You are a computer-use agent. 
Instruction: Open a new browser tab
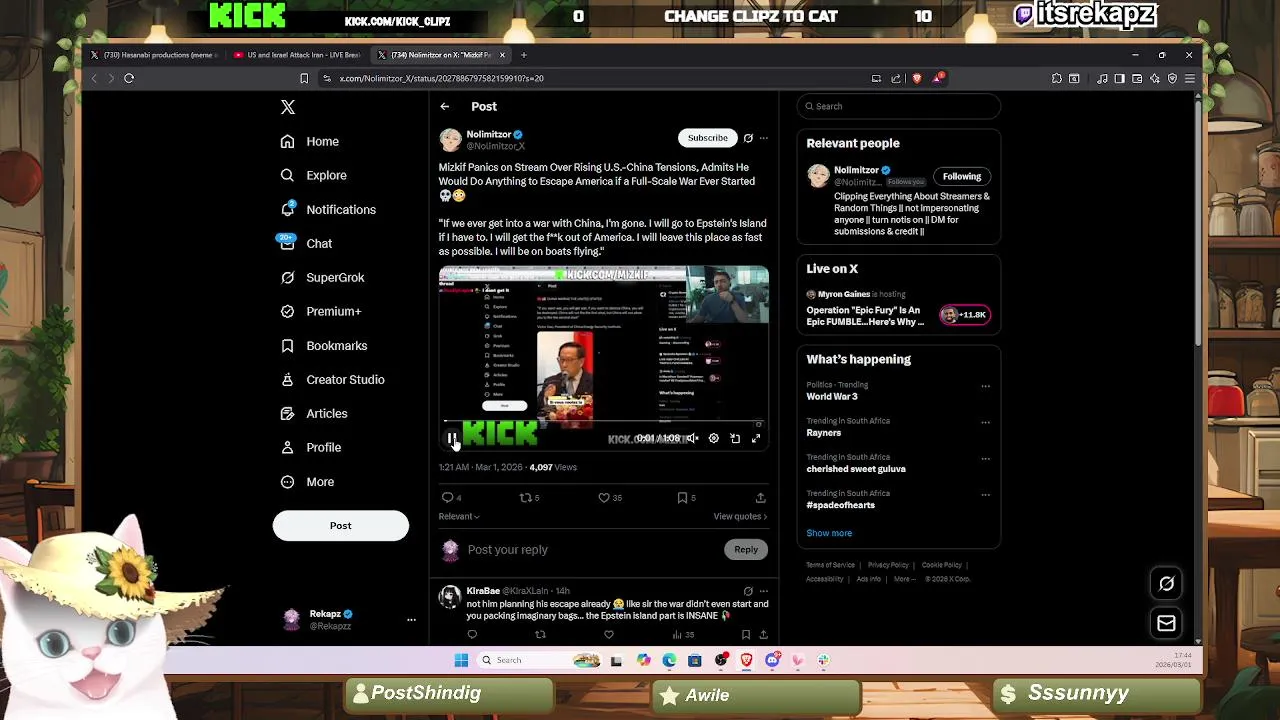coord(523,55)
